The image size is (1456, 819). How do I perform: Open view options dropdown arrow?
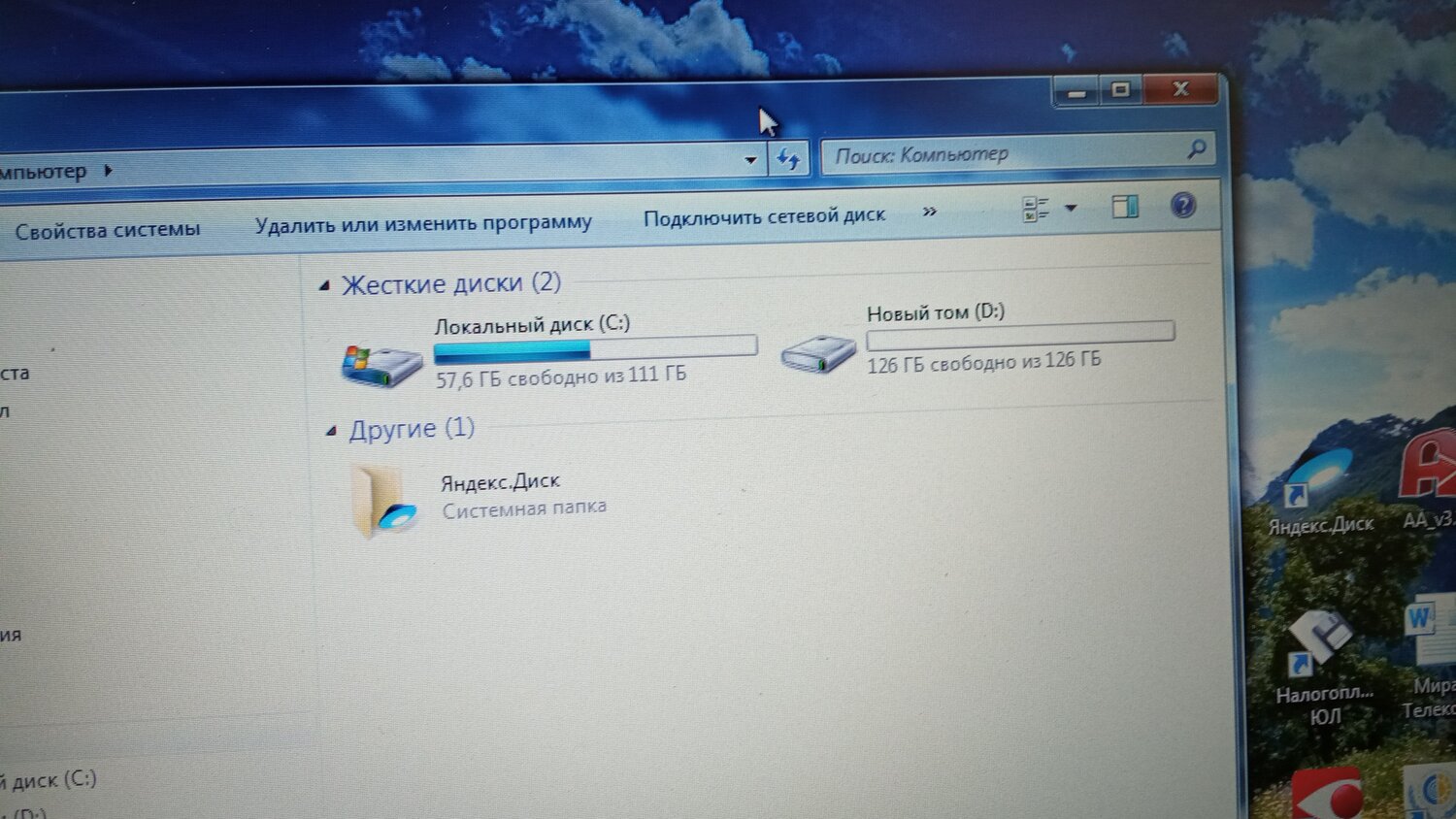click(1071, 208)
